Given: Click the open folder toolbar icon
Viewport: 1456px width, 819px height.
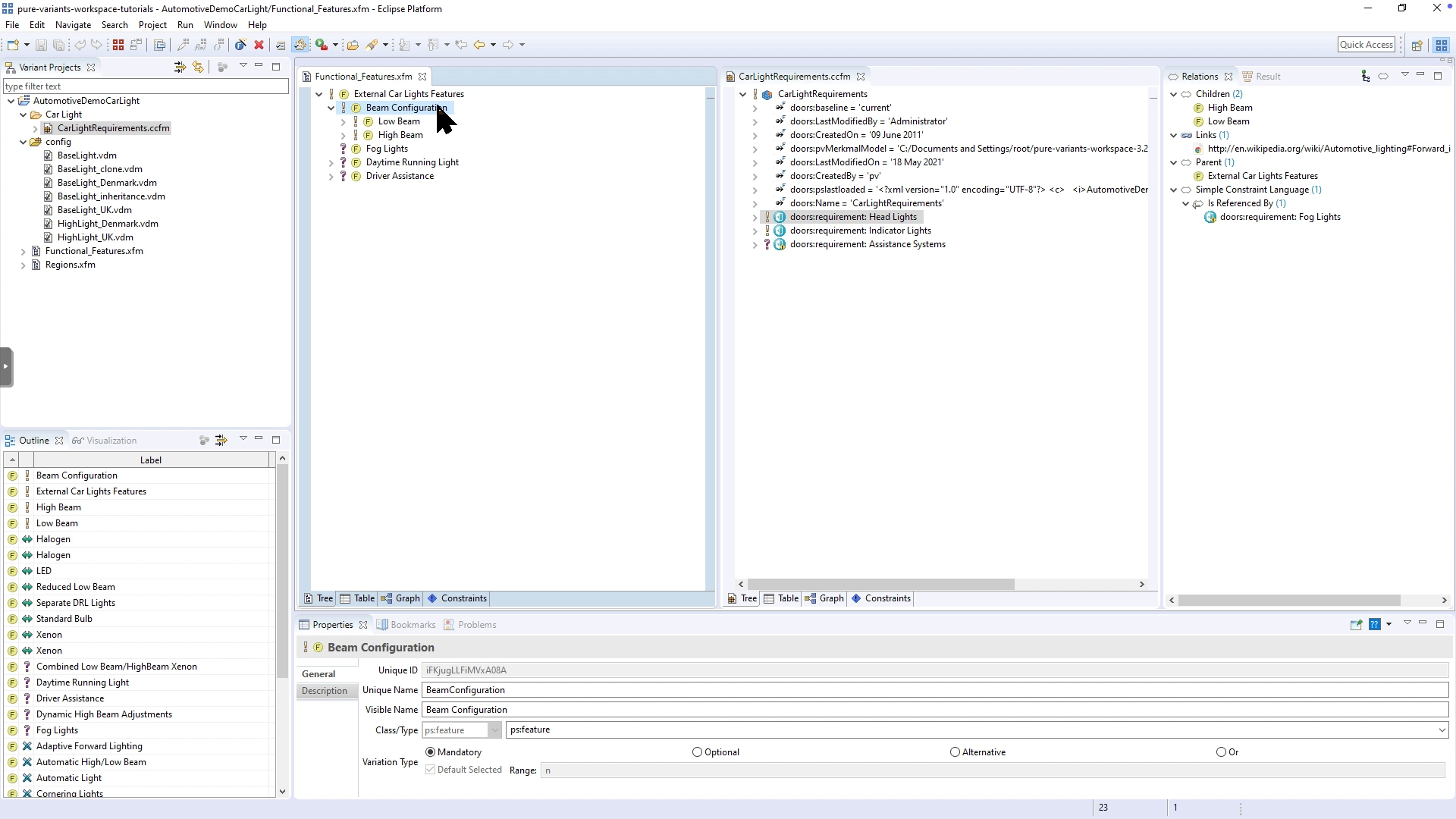Looking at the screenshot, I should coord(353,45).
